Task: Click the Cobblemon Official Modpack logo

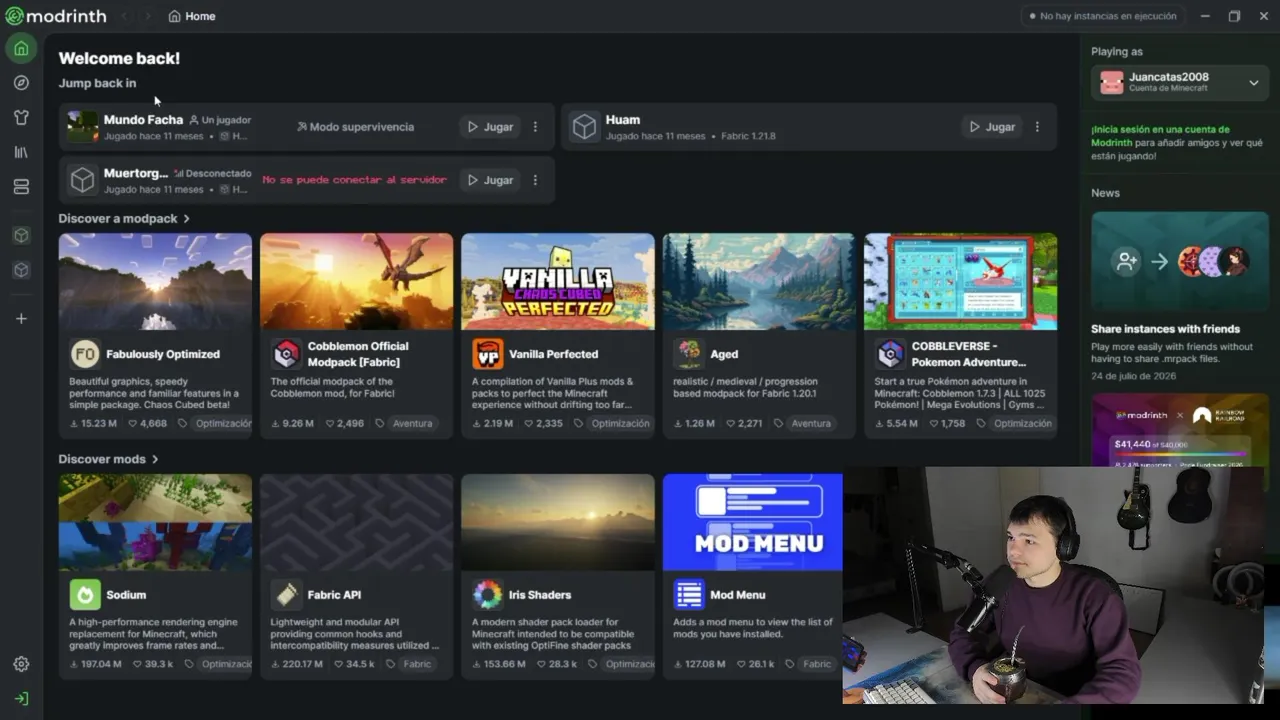Action: tap(287, 354)
